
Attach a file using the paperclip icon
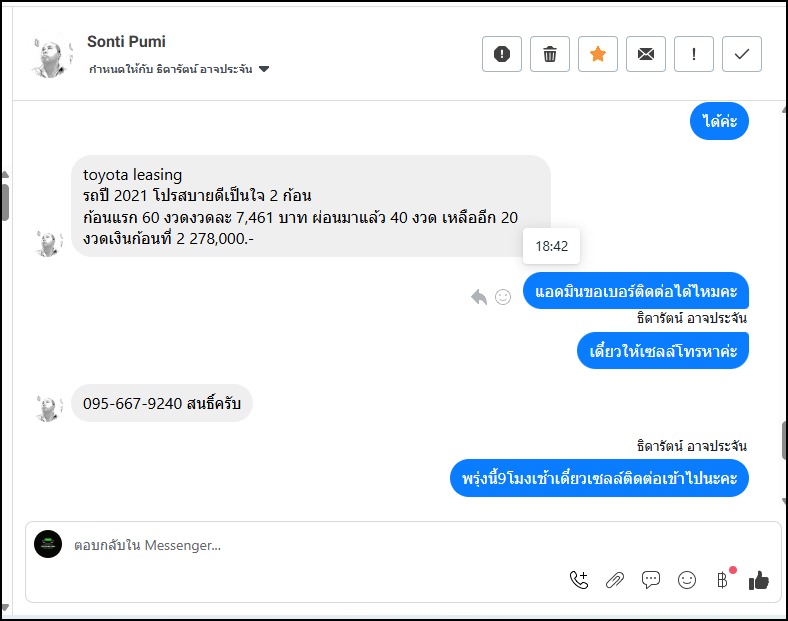pos(615,579)
